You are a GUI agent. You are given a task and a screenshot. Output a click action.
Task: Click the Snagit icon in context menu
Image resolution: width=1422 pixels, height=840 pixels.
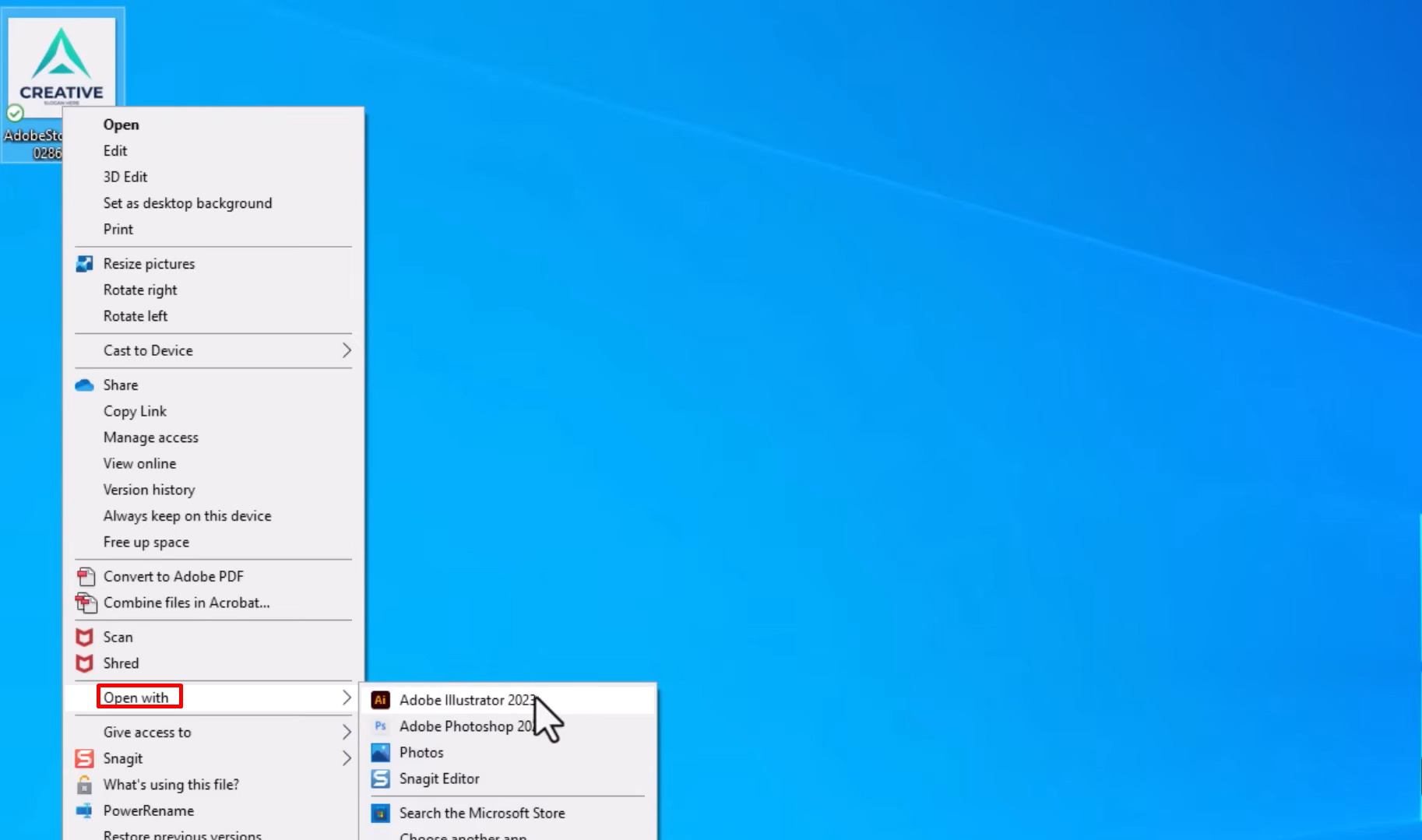pyautogui.click(x=84, y=758)
